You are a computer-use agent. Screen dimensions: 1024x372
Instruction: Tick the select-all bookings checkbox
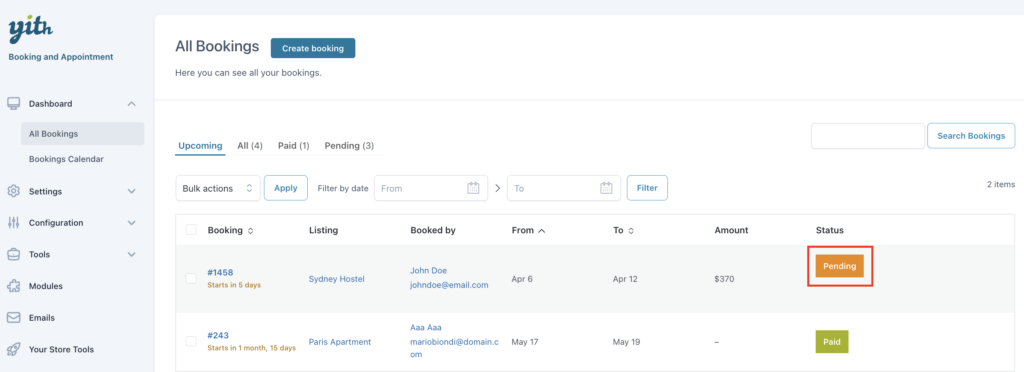[191, 230]
